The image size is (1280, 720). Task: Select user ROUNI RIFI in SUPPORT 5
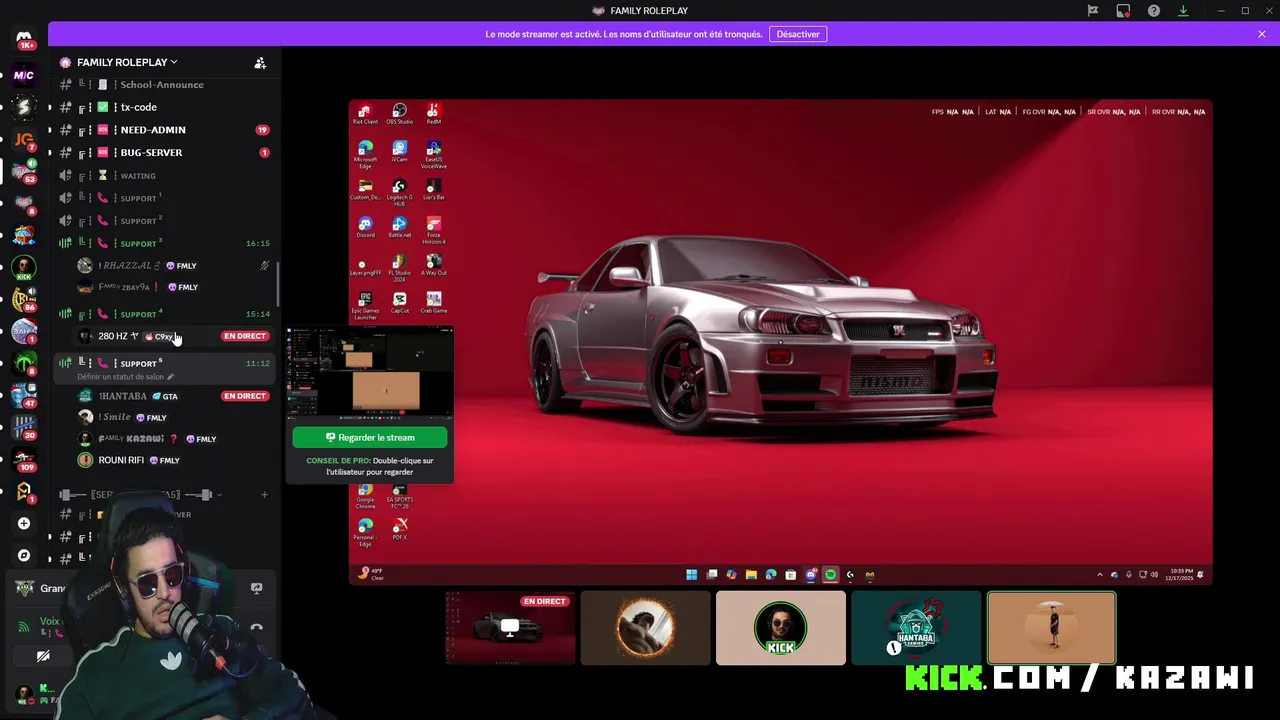click(x=172, y=460)
